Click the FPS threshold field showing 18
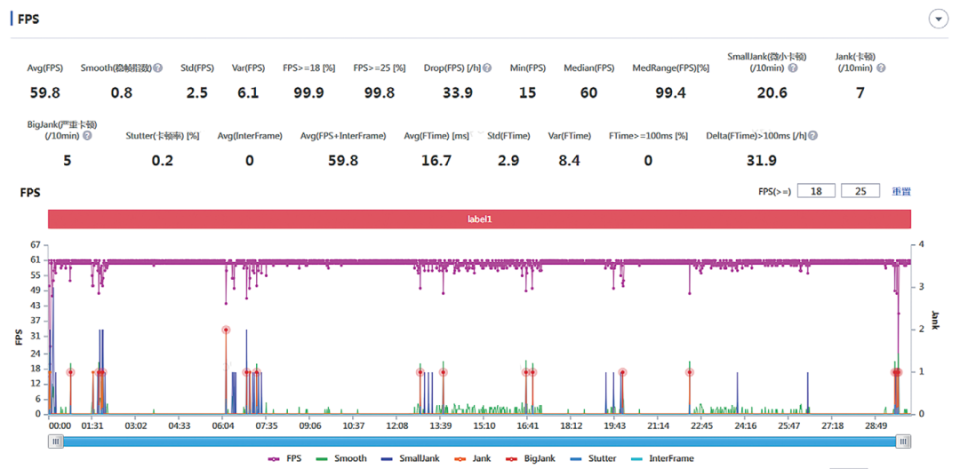Viewport: 960px width, 469px height. coord(817,191)
